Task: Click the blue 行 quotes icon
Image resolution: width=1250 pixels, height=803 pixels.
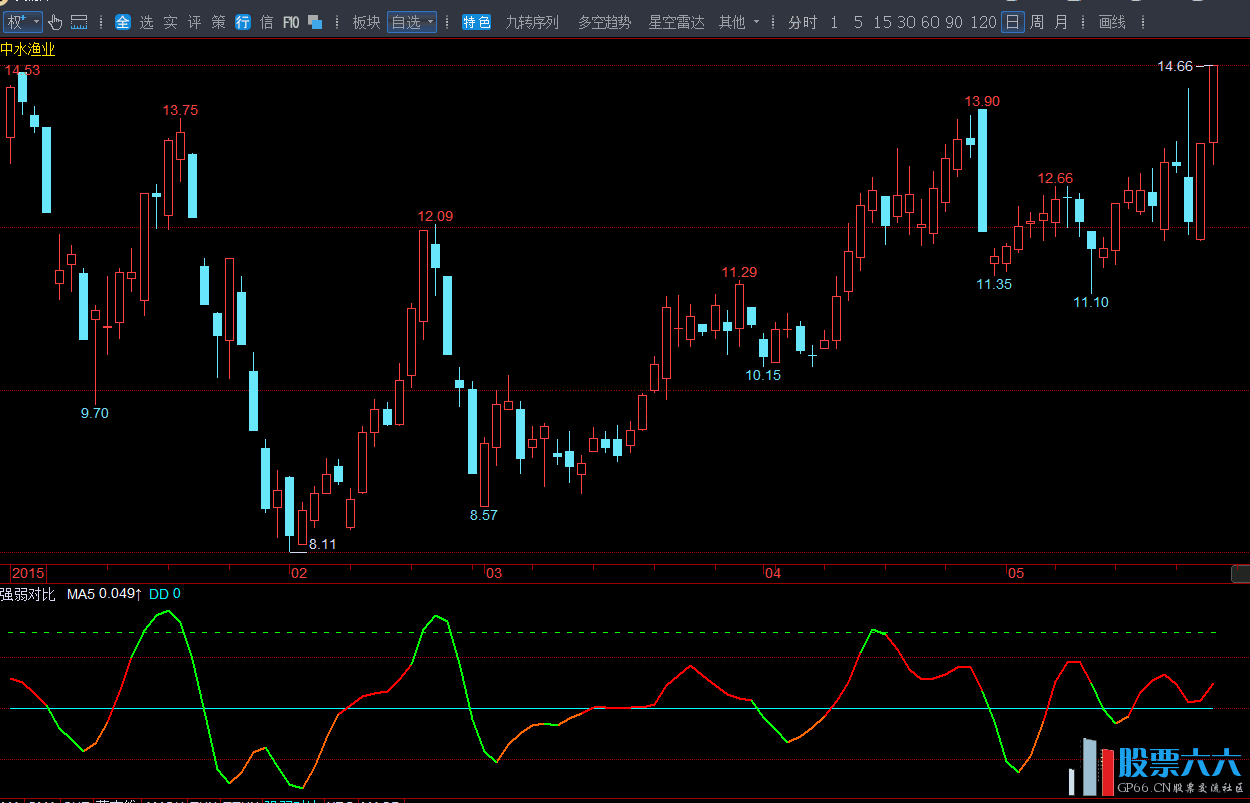Action: click(243, 22)
